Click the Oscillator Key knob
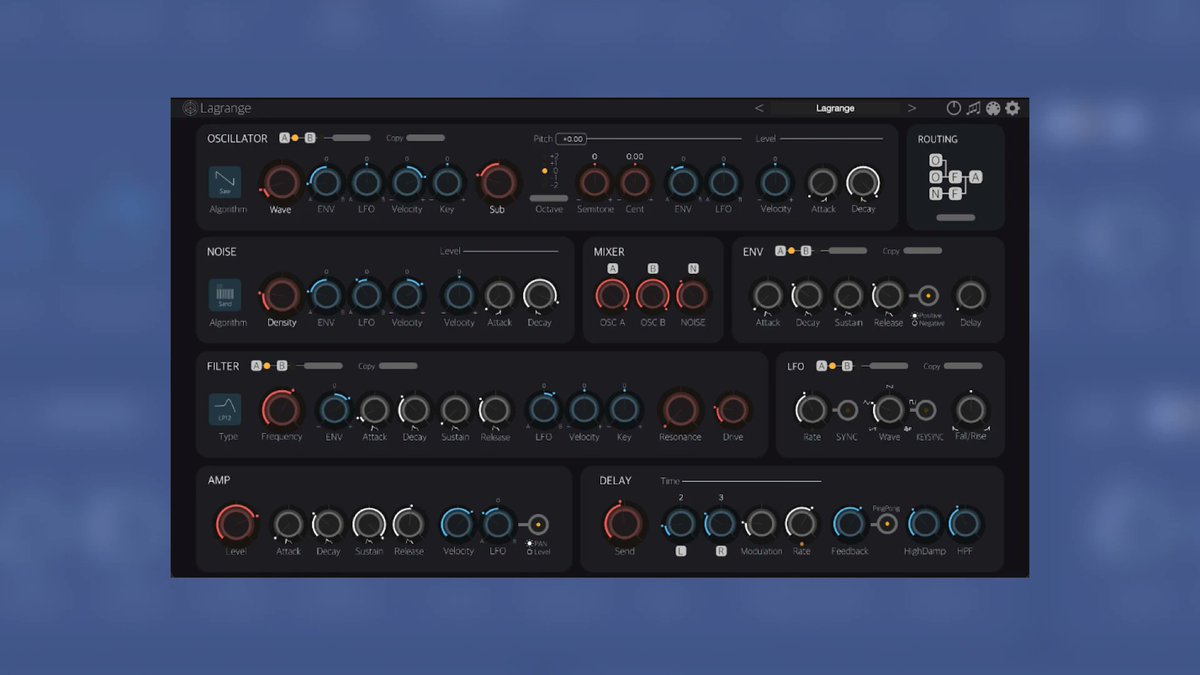This screenshot has width=1200, height=675. tap(447, 183)
